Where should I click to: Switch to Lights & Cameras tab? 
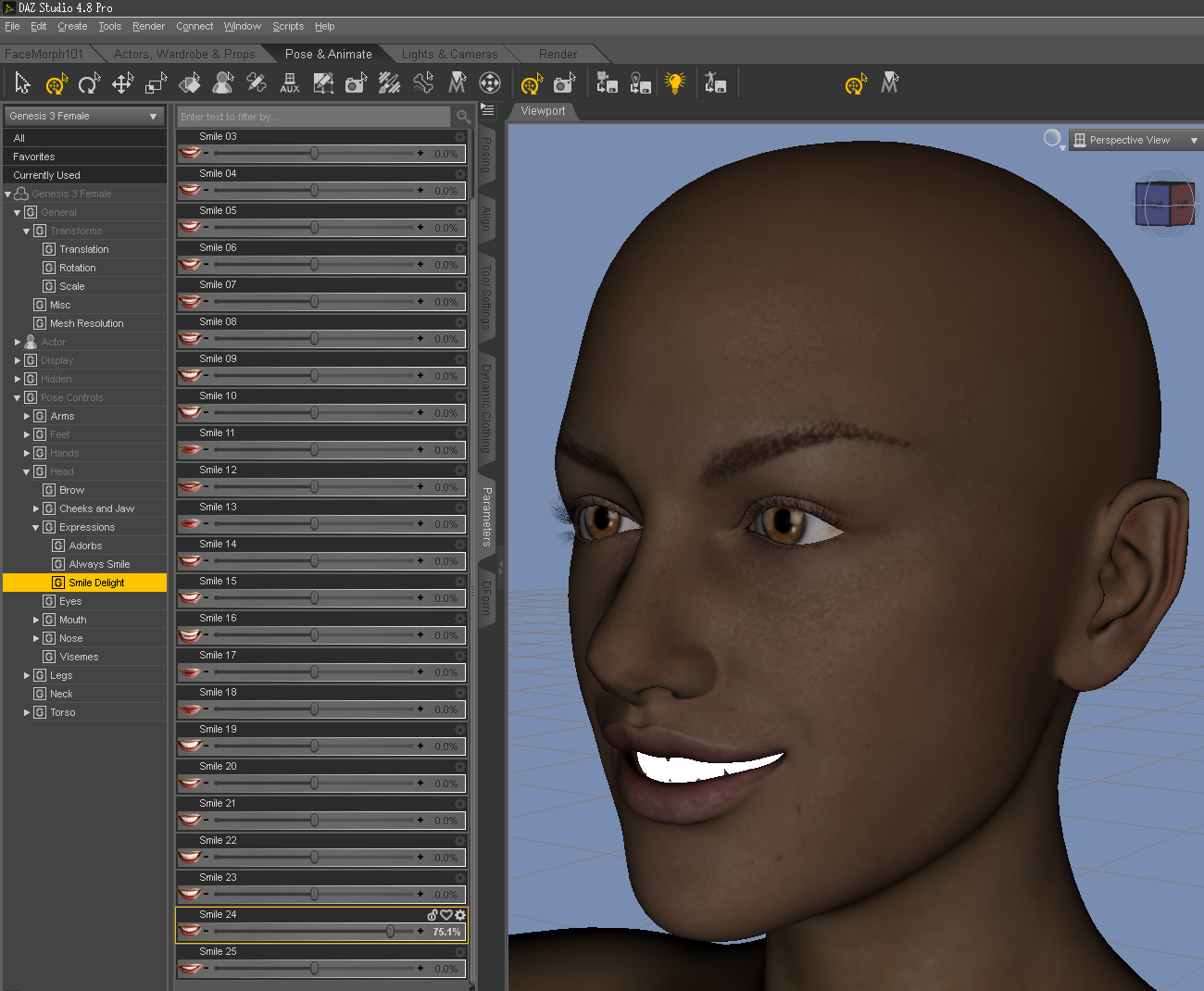pyautogui.click(x=449, y=54)
